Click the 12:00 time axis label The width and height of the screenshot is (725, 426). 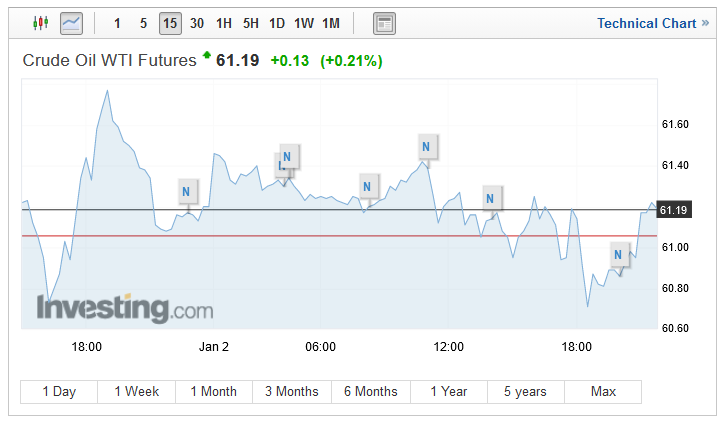coord(449,346)
